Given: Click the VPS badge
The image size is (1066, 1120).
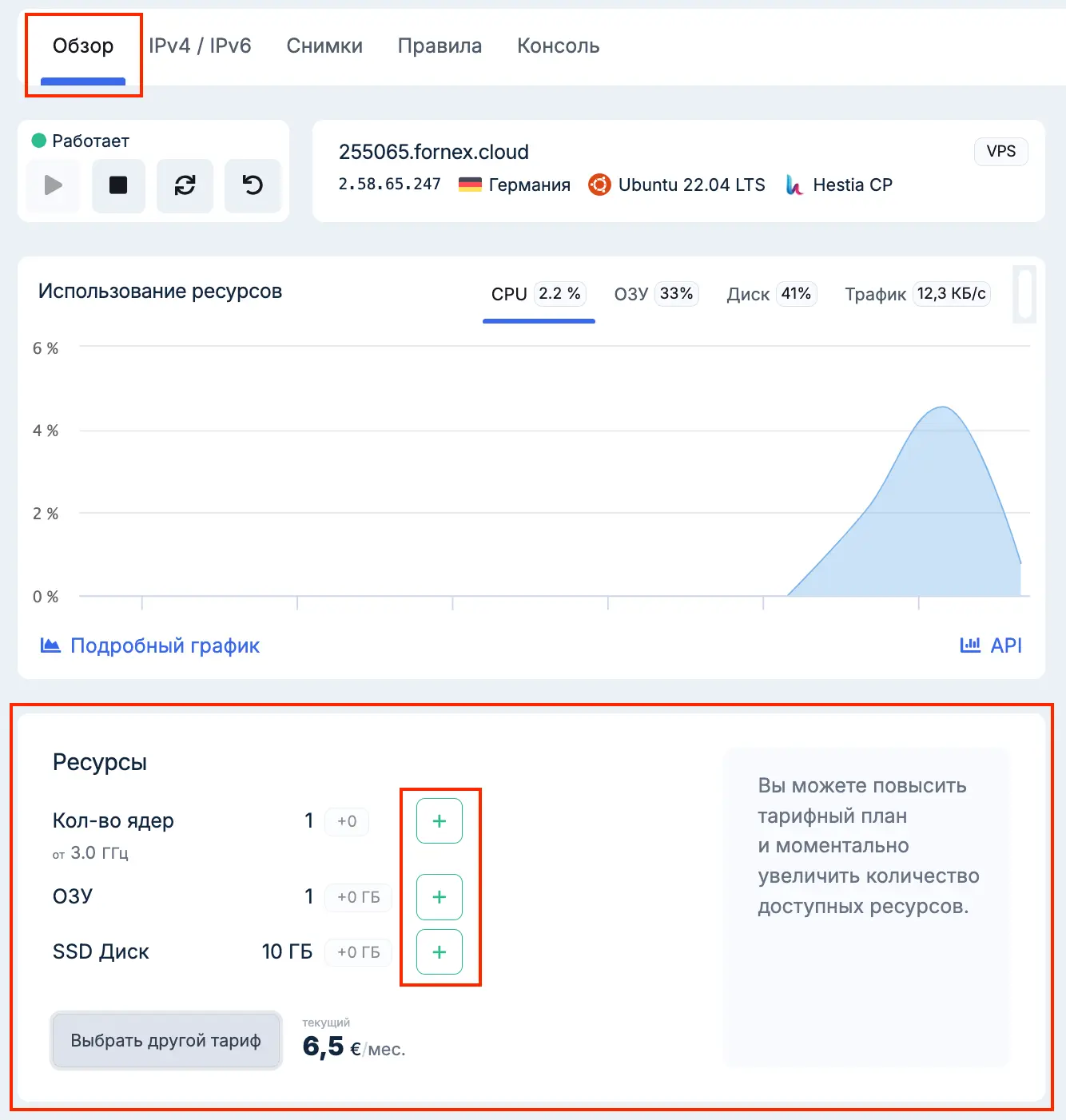Looking at the screenshot, I should point(1000,151).
